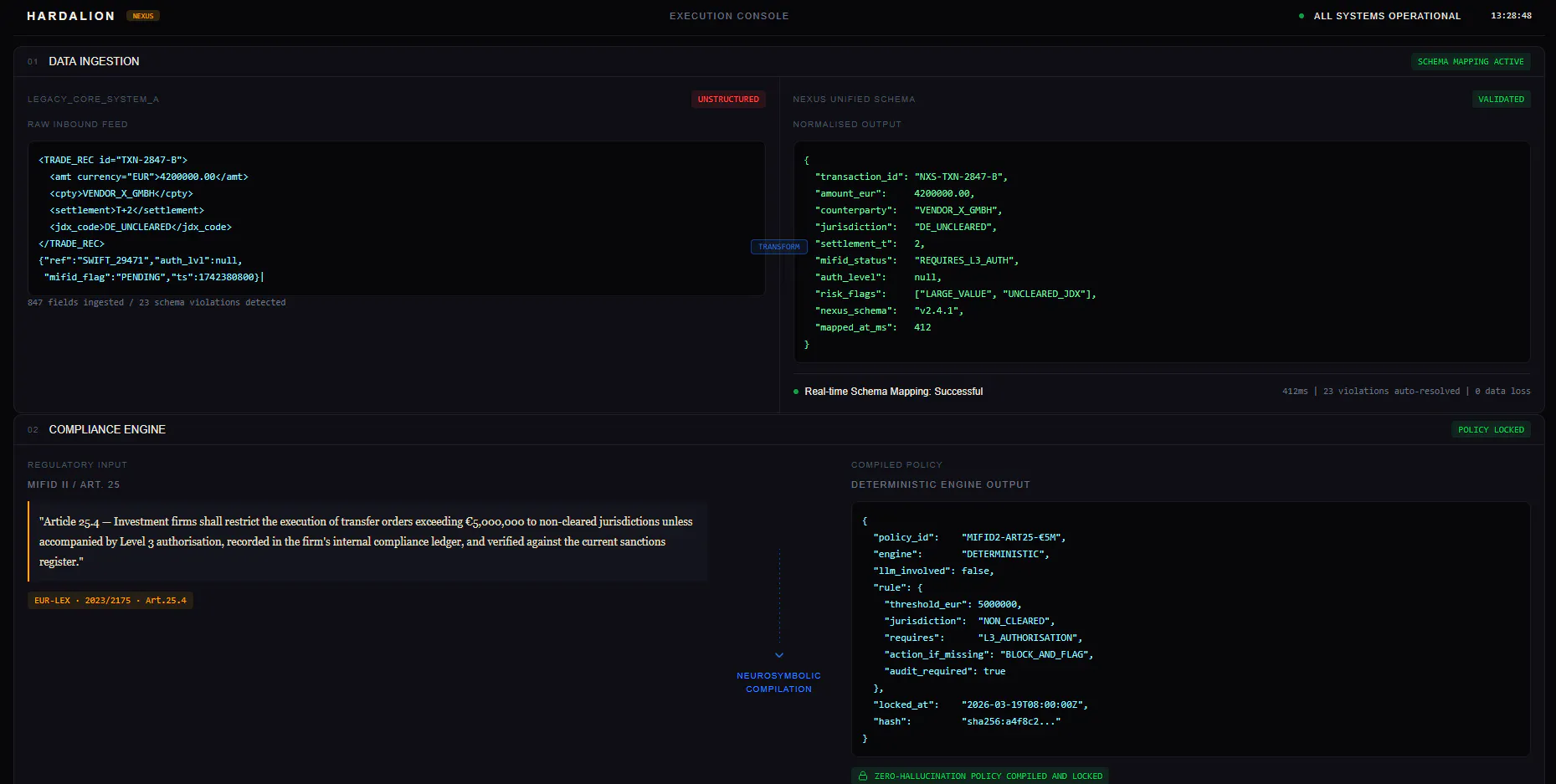Select the COMPLIANCE ENGINE section header
1556x784 pixels.
[x=107, y=429]
